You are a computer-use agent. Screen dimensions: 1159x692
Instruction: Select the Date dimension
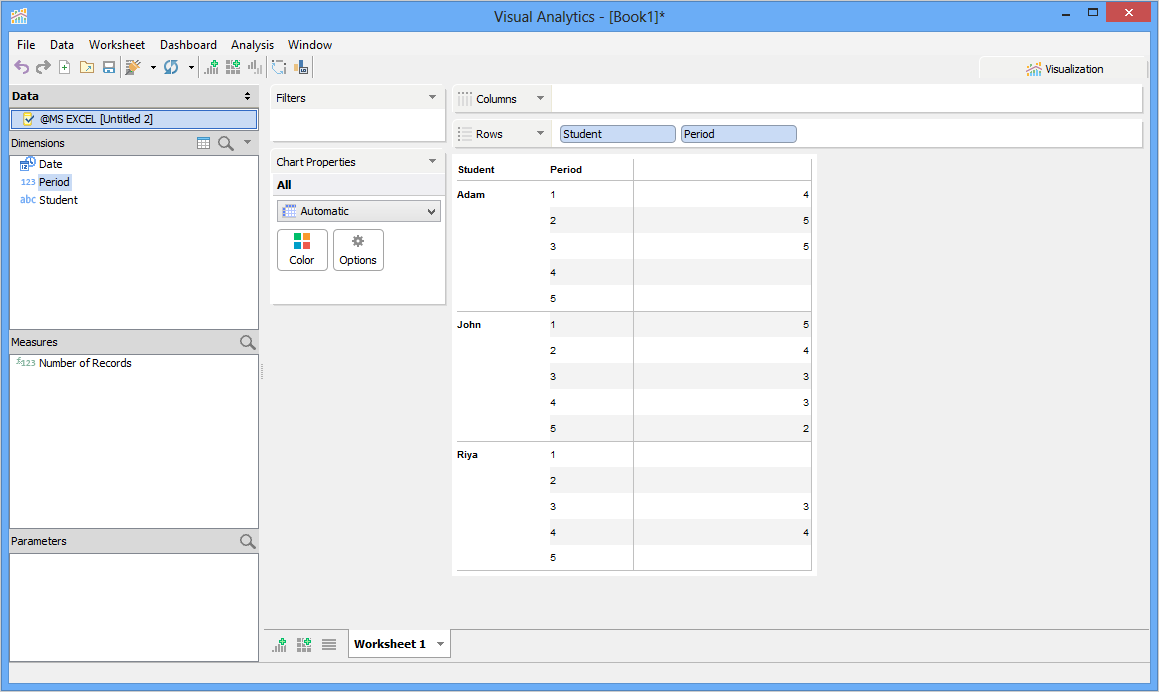[x=50, y=164]
